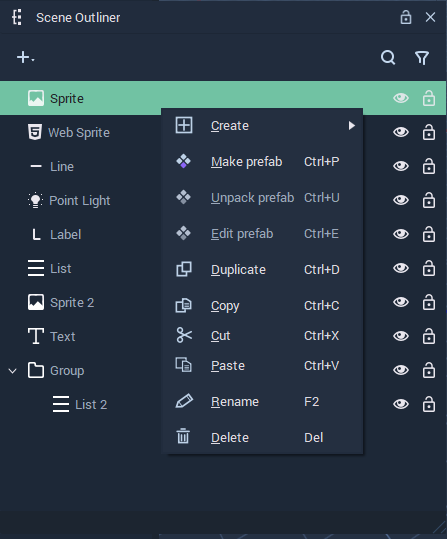Select the Label node in the outliner

point(65,234)
